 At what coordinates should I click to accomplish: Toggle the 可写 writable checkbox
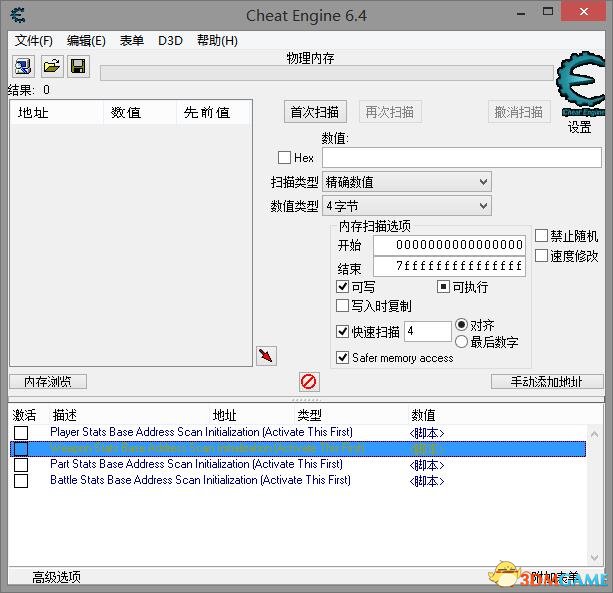pyautogui.click(x=342, y=287)
